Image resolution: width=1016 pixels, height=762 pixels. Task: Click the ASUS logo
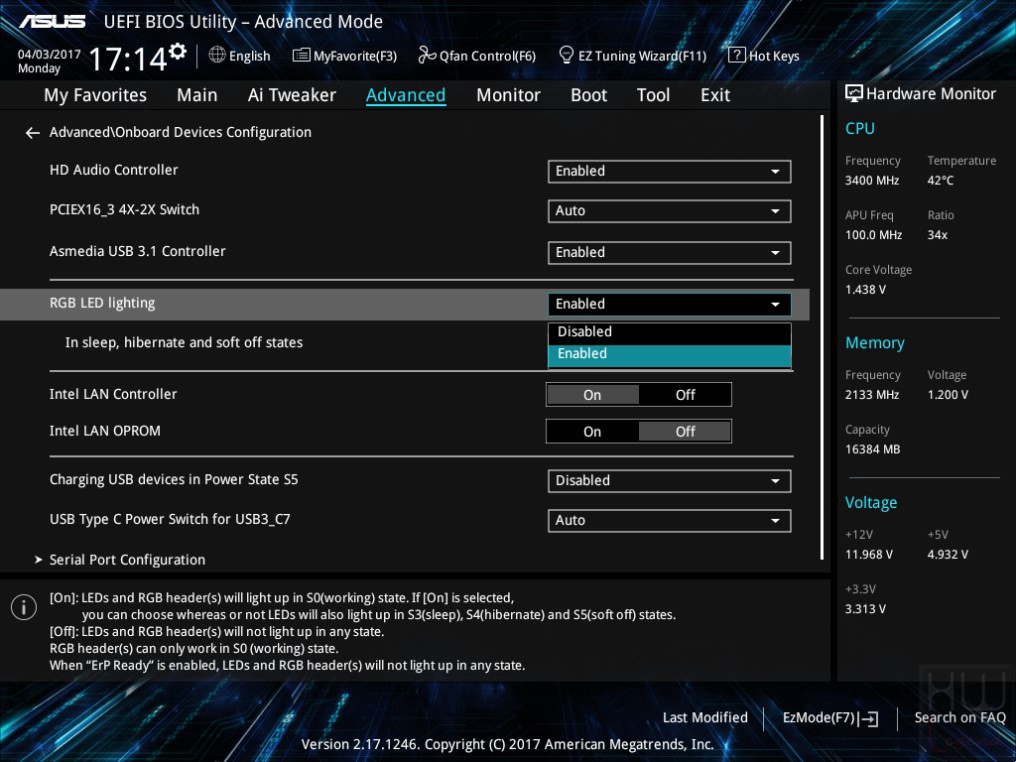click(x=52, y=21)
